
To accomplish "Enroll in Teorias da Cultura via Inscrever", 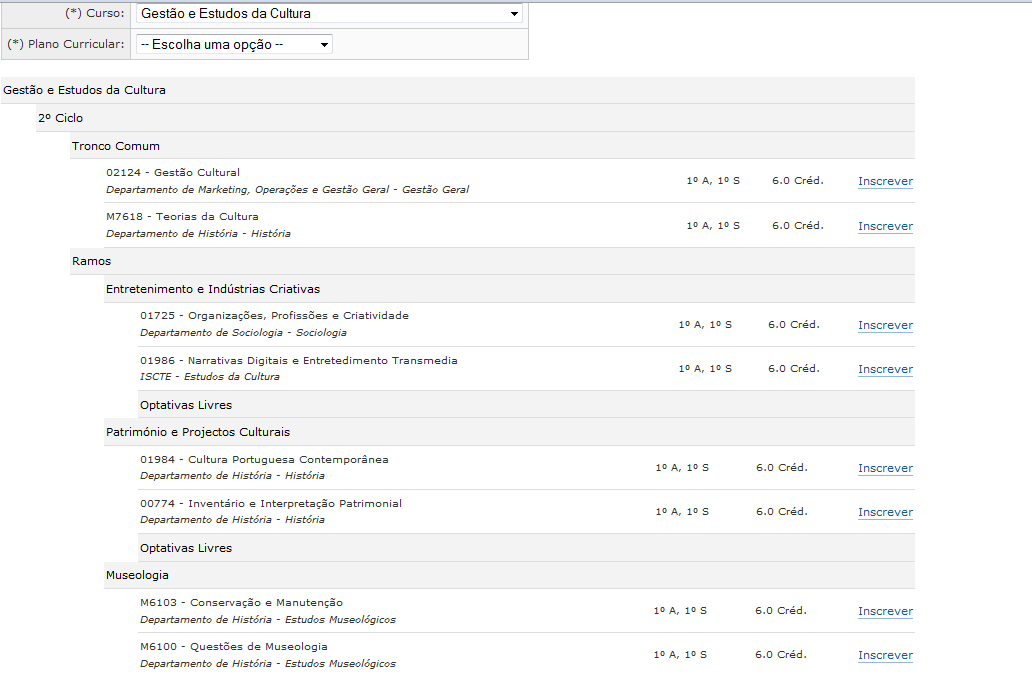I will (x=885, y=226).
